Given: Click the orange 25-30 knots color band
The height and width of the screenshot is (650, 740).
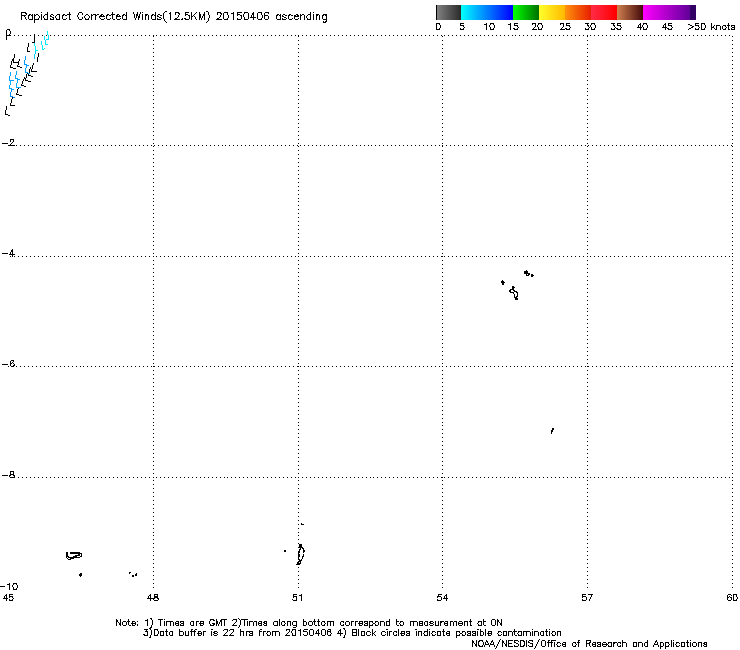Looking at the screenshot, I should click(578, 12).
